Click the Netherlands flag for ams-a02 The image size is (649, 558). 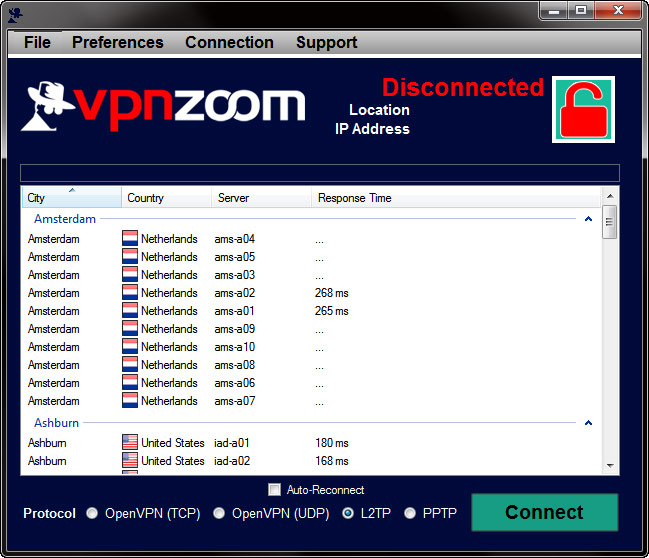(130, 292)
